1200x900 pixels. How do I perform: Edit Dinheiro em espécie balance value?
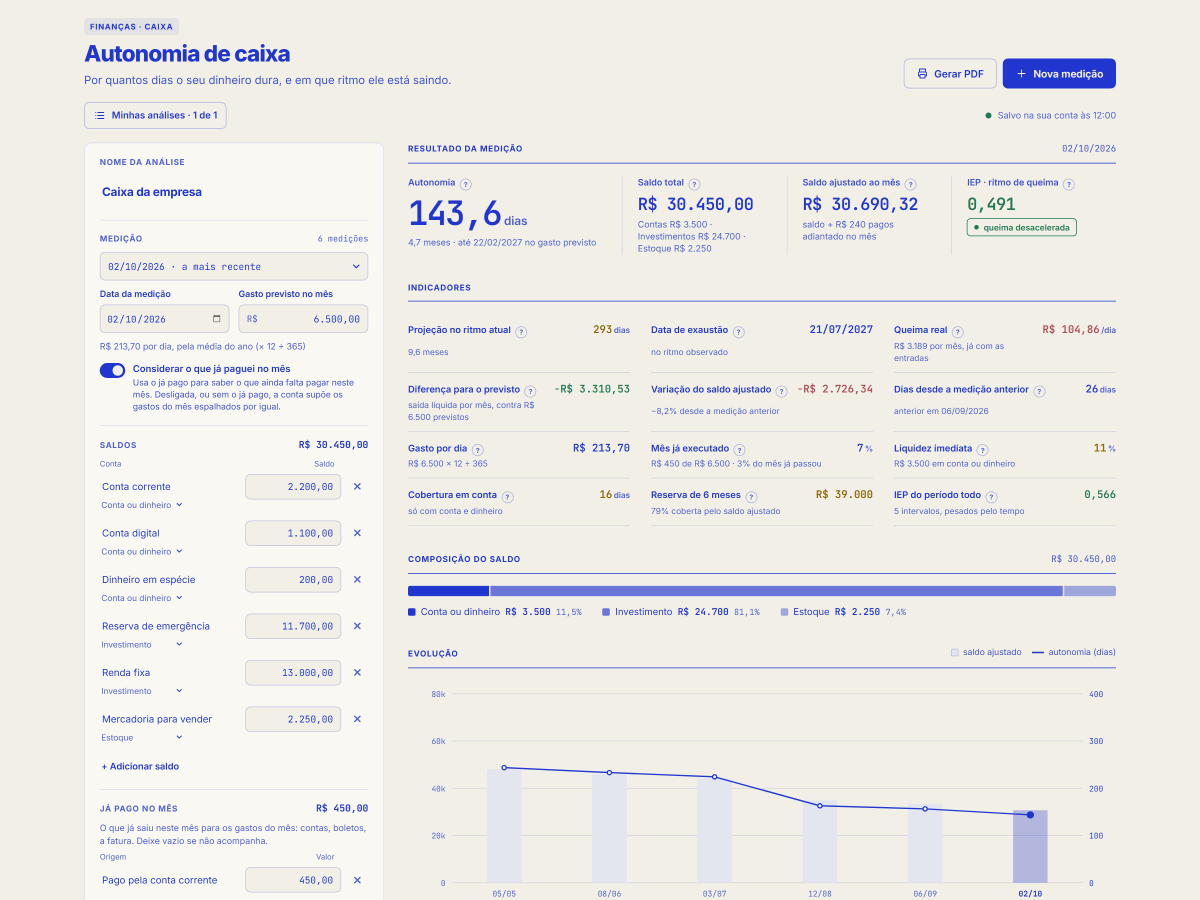coord(293,580)
